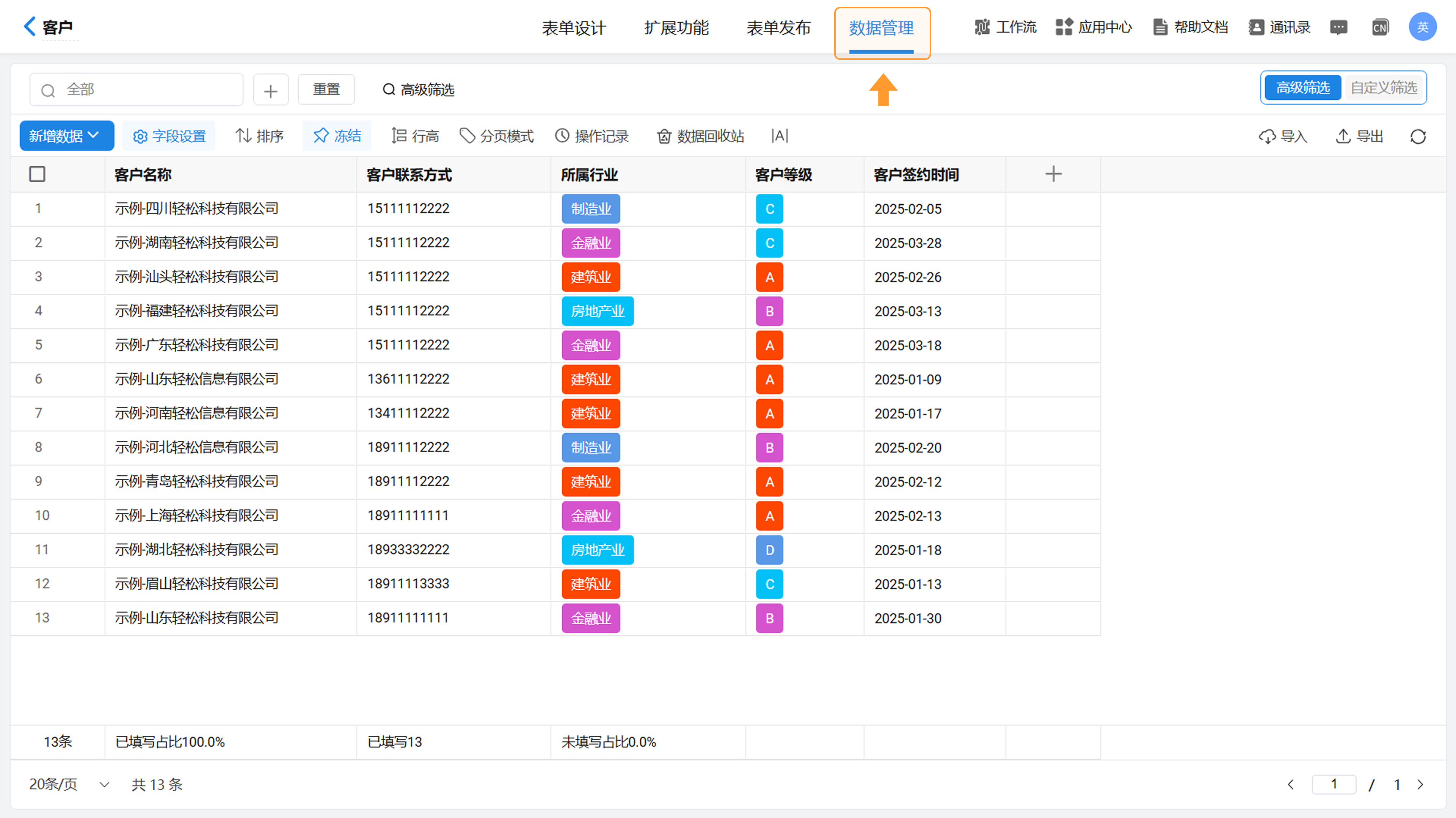The image size is (1456, 818).
Task: Click the 所属行业 column header
Action: (589, 175)
